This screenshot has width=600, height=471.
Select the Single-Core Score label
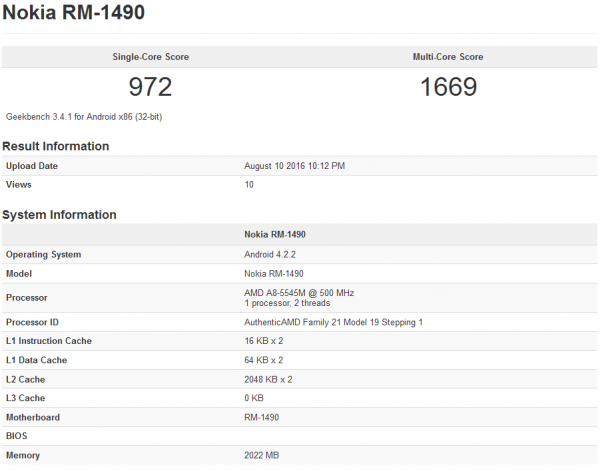coord(150,57)
